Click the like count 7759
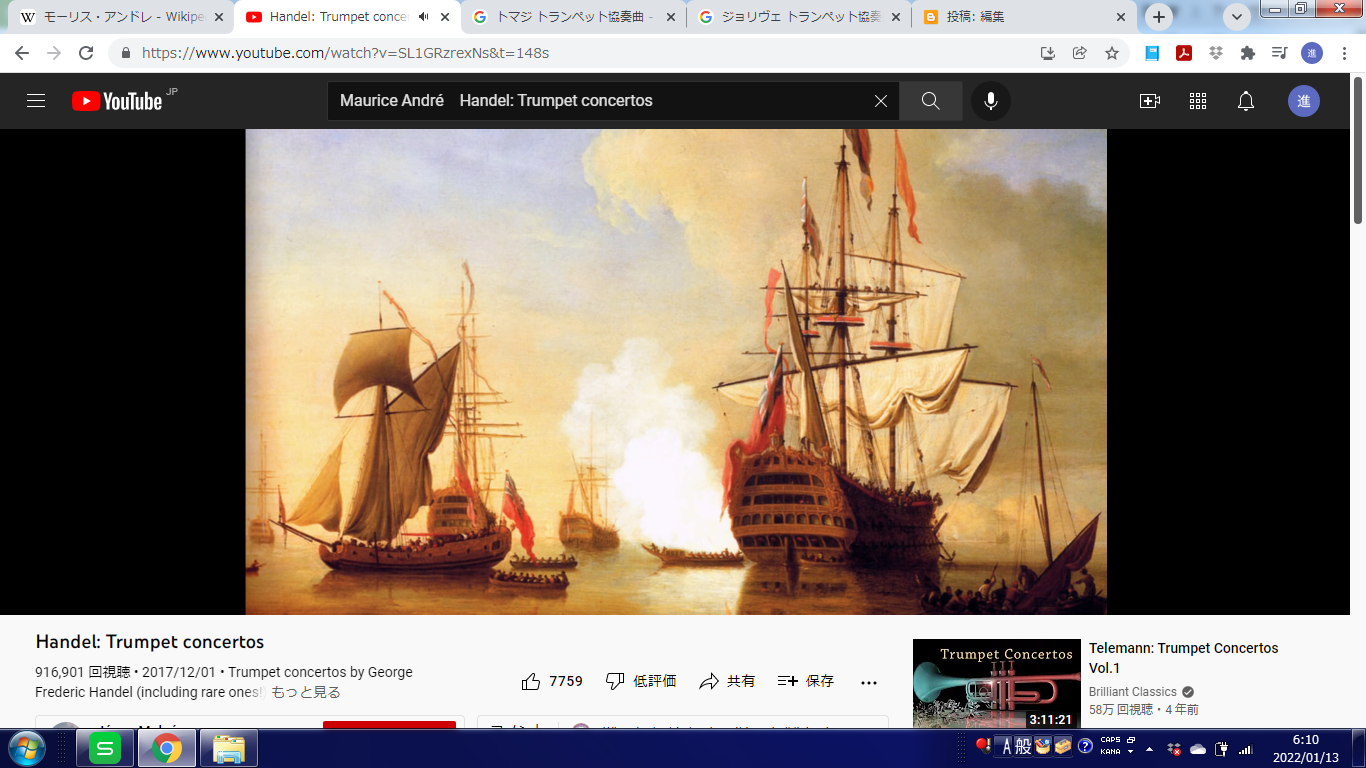 pyautogui.click(x=566, y=681)
